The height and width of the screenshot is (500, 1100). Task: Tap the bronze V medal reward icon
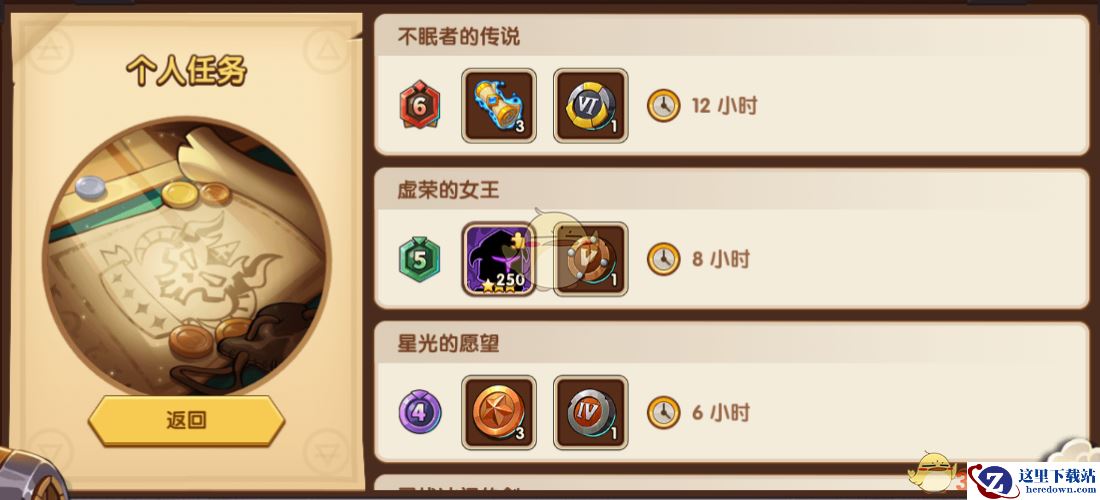(x=591, y=259)
